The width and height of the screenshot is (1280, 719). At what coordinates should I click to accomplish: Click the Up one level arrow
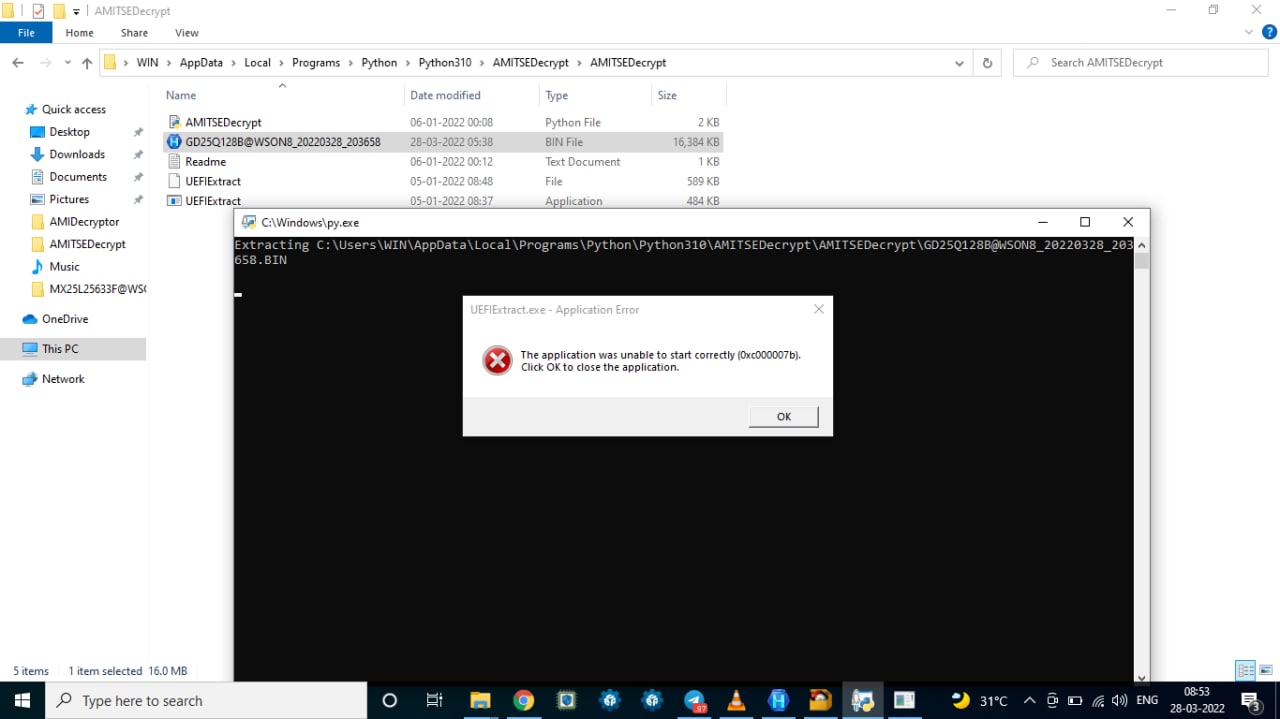(87, 62)
